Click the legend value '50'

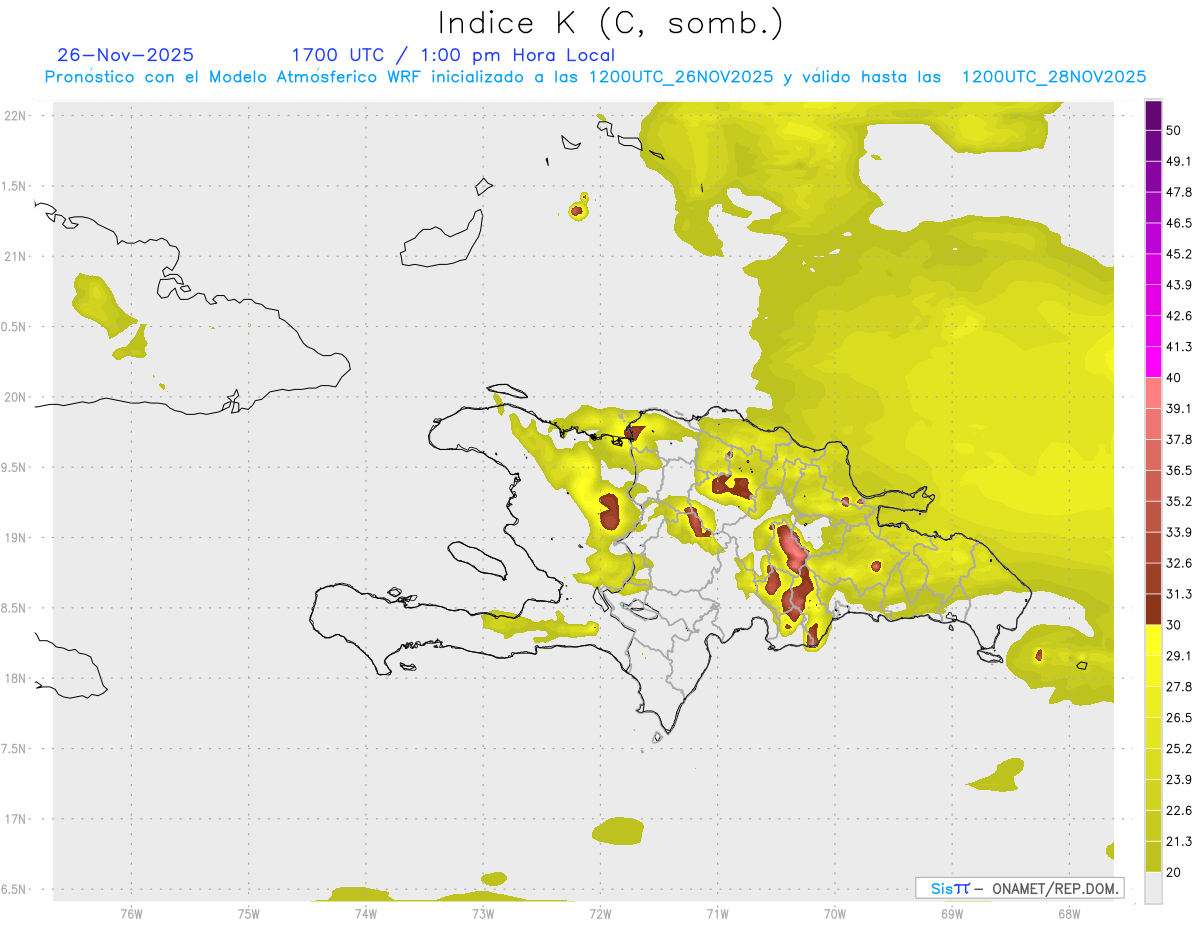[x=1174, y=130]
